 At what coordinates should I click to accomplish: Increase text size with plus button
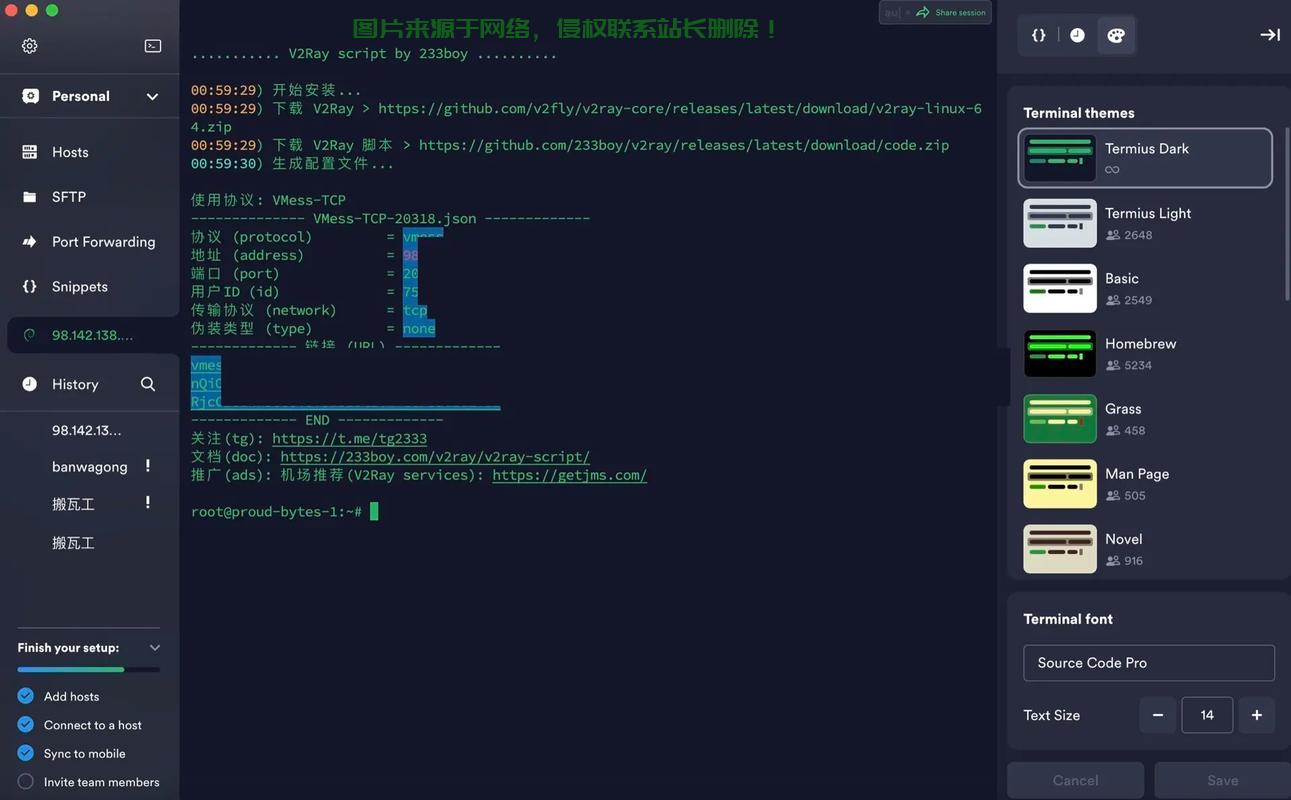click(1257, 715)
